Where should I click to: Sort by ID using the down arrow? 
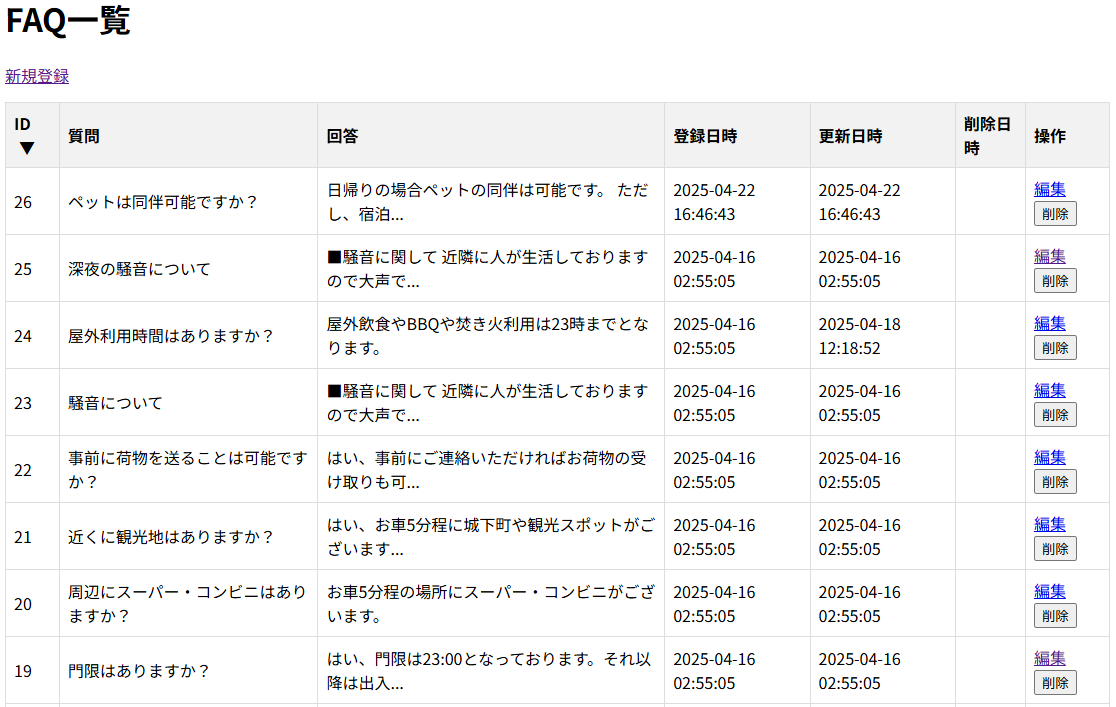coord(26,148)
